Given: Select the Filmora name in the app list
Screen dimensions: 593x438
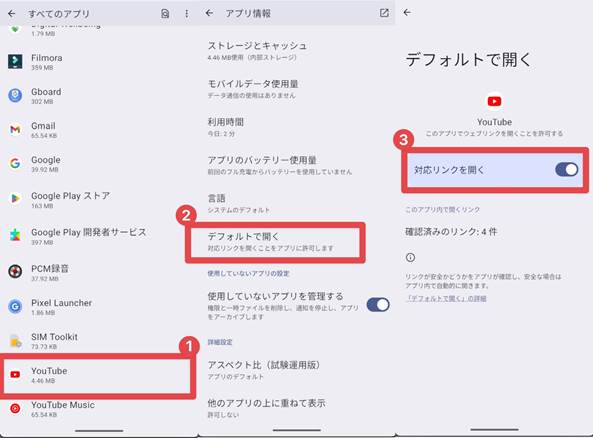Looking at the screenshot, I should coord(47,58).
